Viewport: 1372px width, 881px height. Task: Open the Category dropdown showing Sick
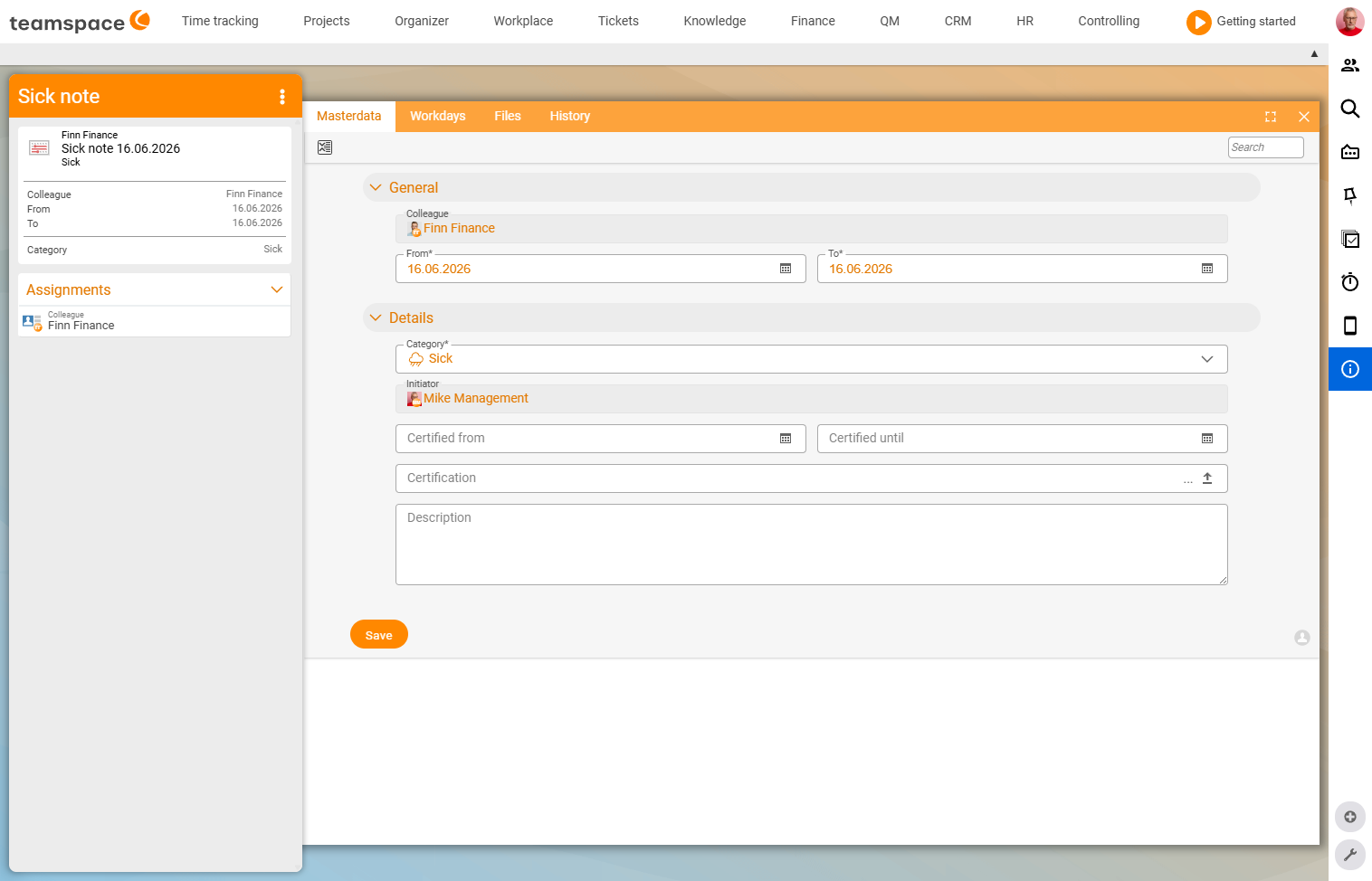click(812, 359)
